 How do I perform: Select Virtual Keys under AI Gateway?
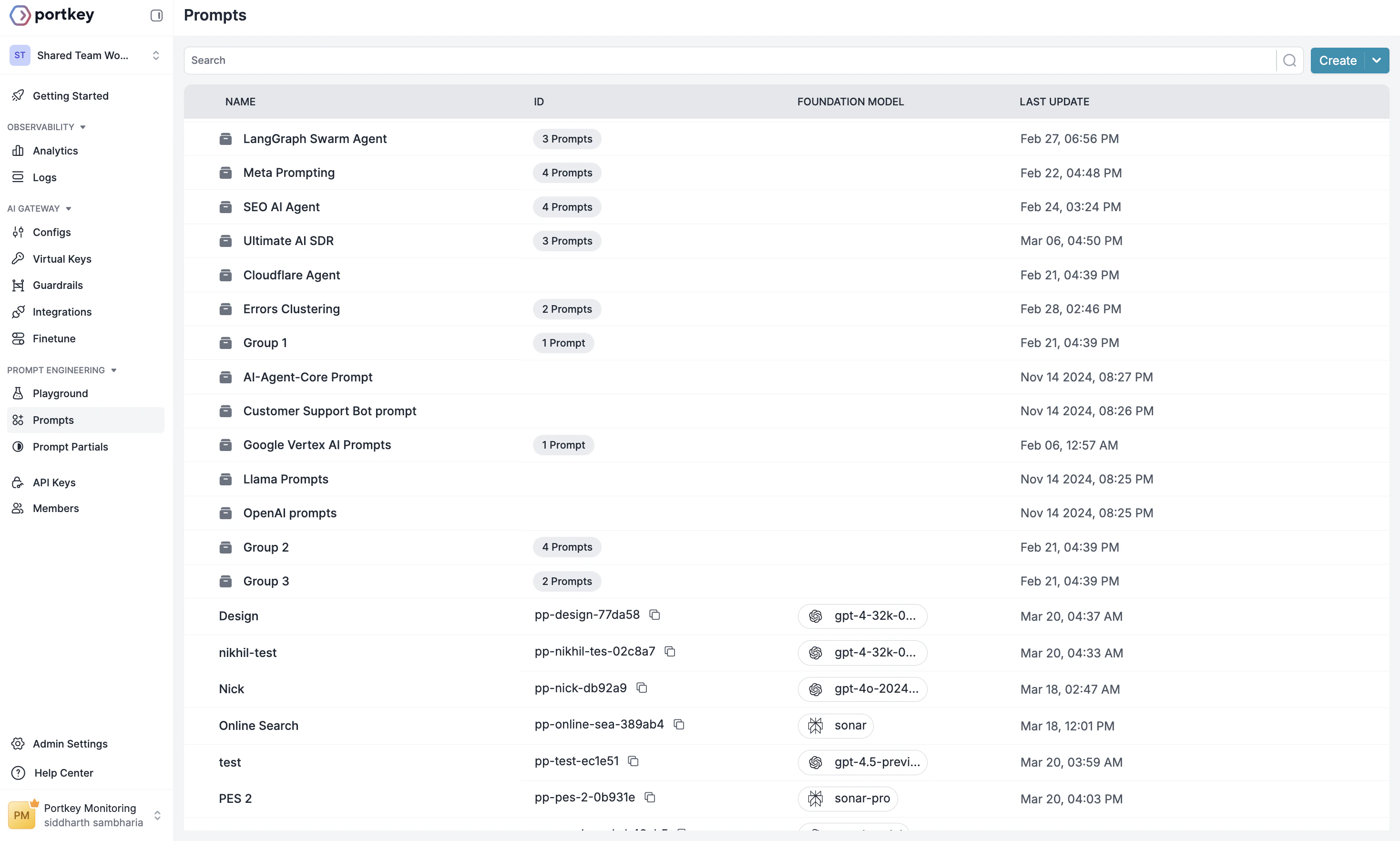click(x=62, y=259)
